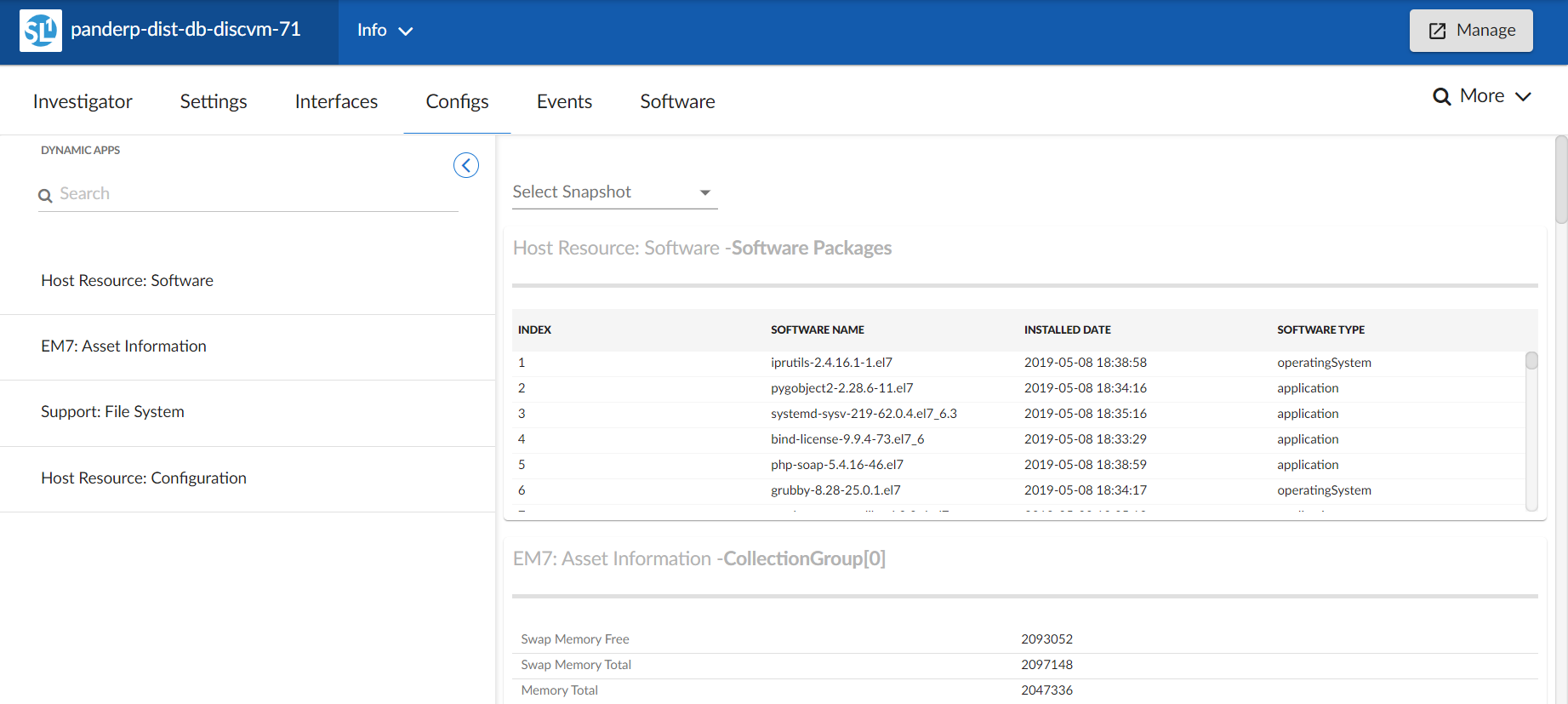1568x704 pixels.
Task: Click the Software Name column header
Action: (x=817, y=330)
